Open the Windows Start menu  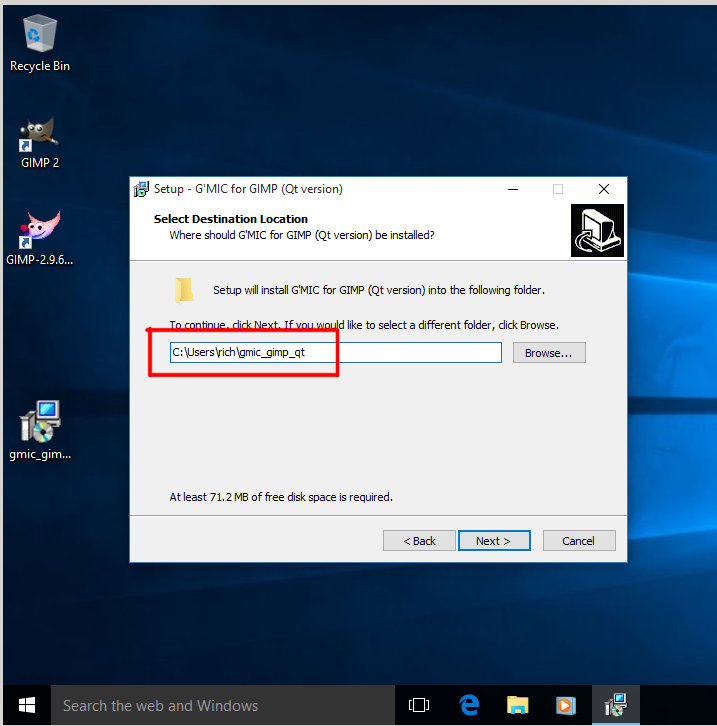coord(26,705)
